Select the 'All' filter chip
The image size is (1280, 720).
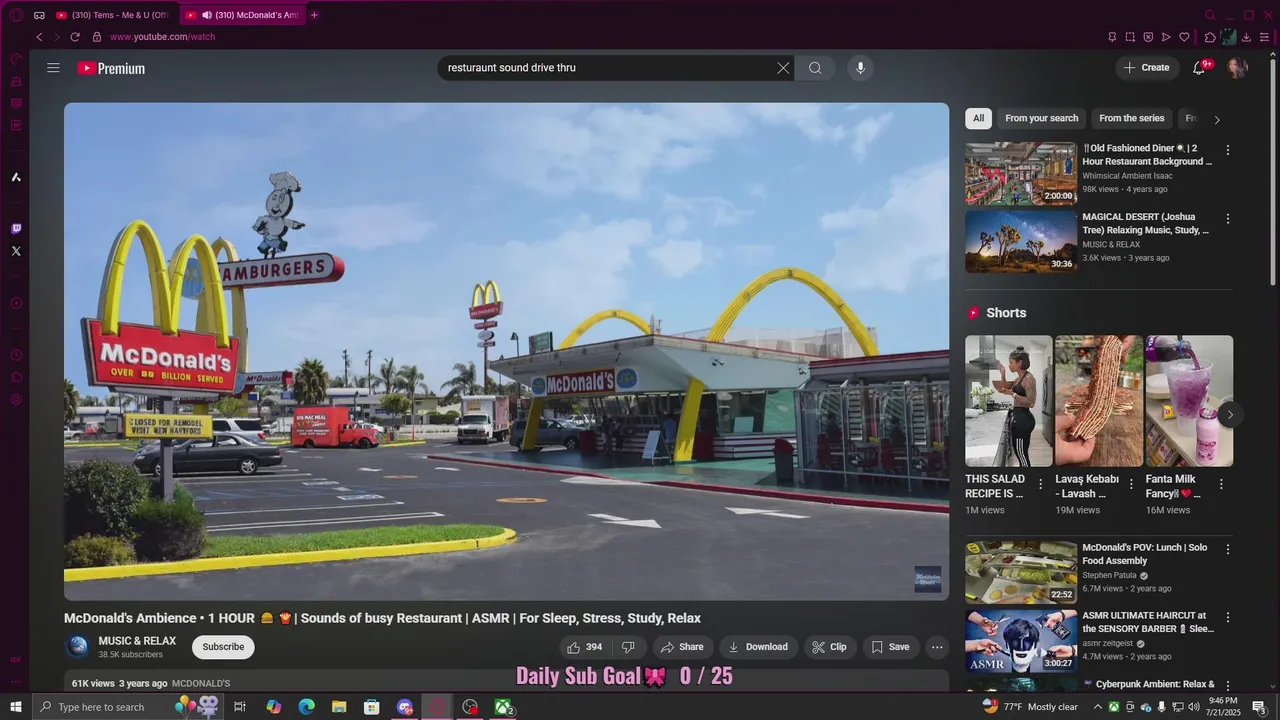[x=978, y=118]
